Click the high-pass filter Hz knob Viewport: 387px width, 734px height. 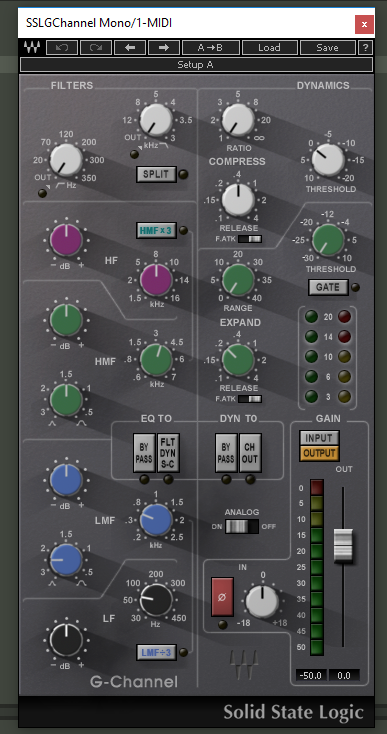click(x=66, y=160)
